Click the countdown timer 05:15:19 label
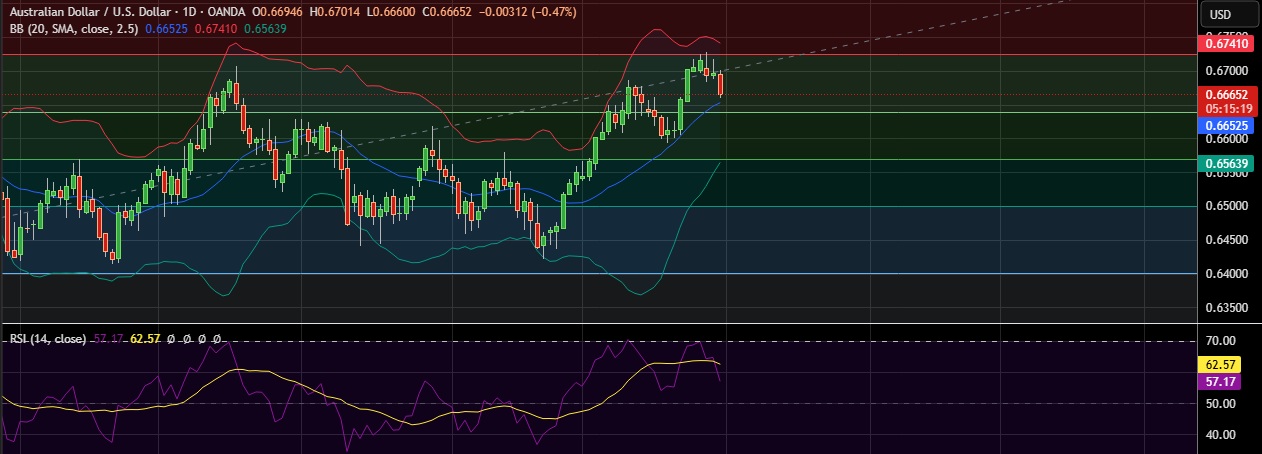The image size is (1262, 454). 1224,107
